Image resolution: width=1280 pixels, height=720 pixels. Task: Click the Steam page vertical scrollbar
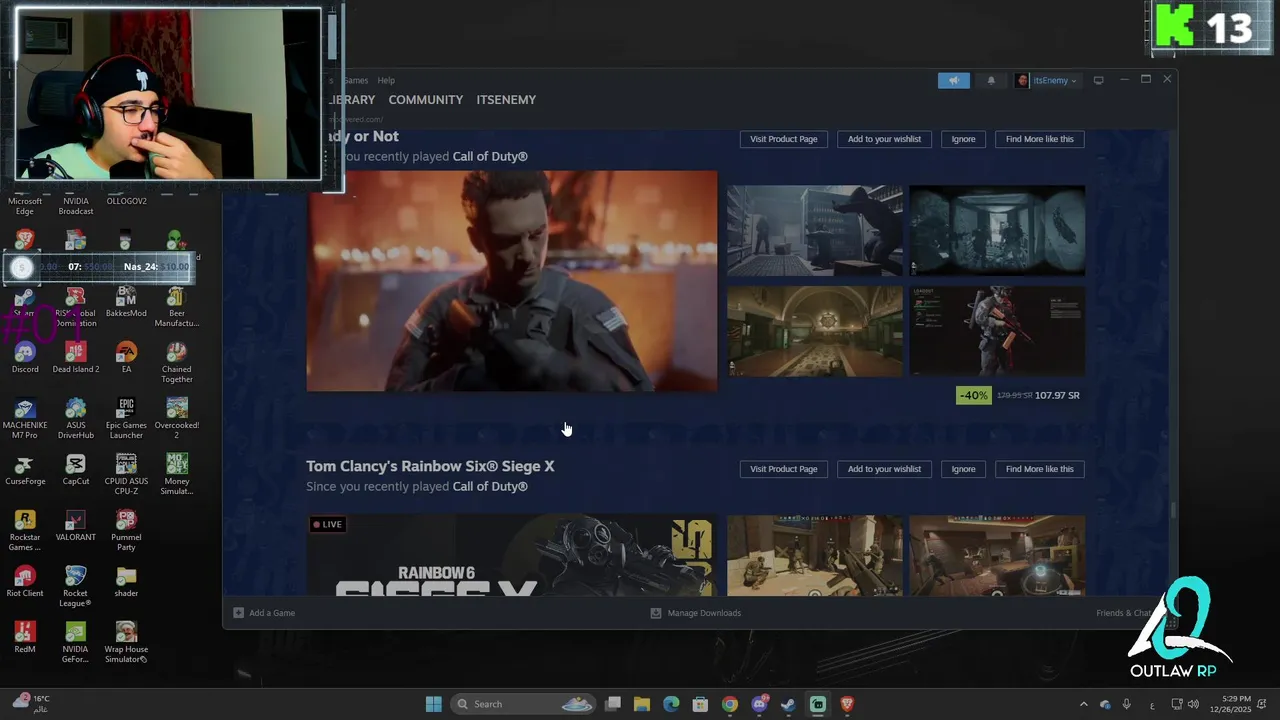pos(1173,512)
